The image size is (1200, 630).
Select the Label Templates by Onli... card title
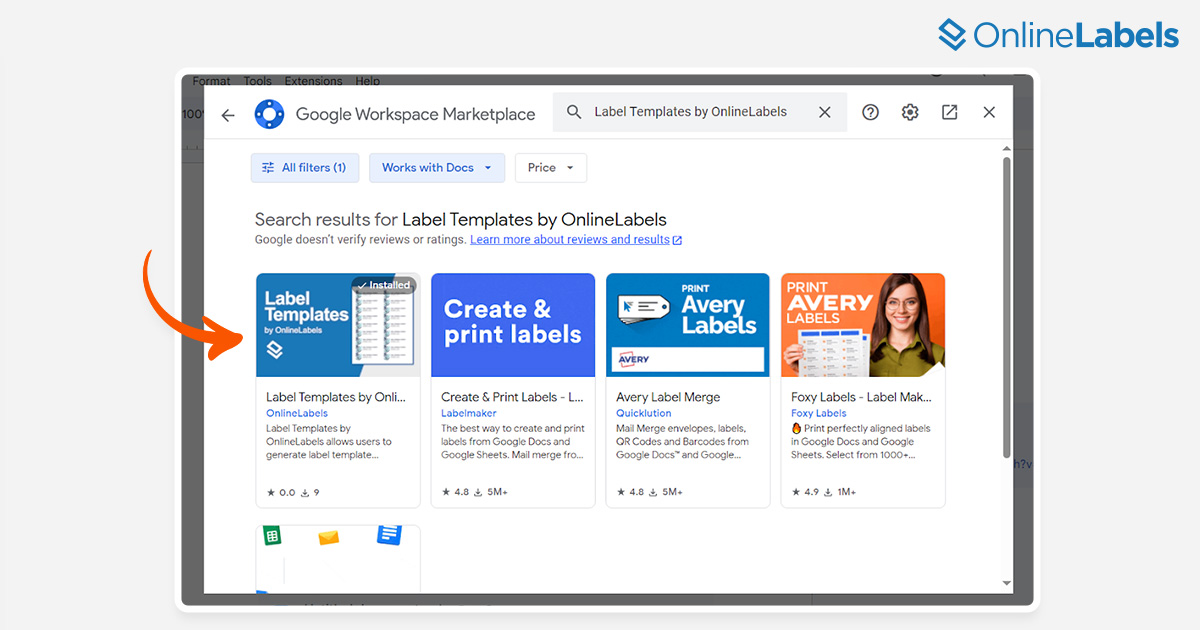[336, 397]
